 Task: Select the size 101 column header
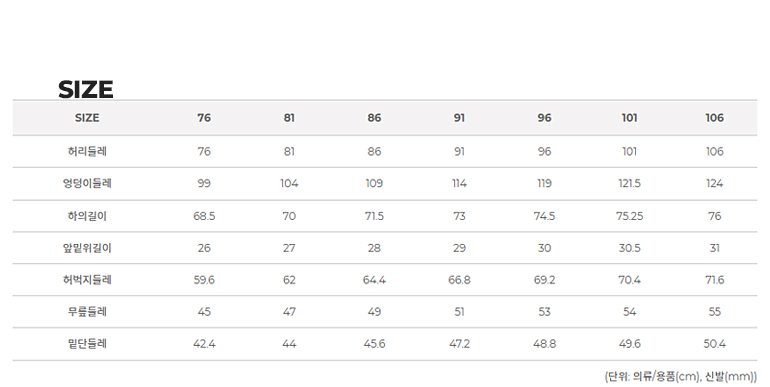click(630, 118)
